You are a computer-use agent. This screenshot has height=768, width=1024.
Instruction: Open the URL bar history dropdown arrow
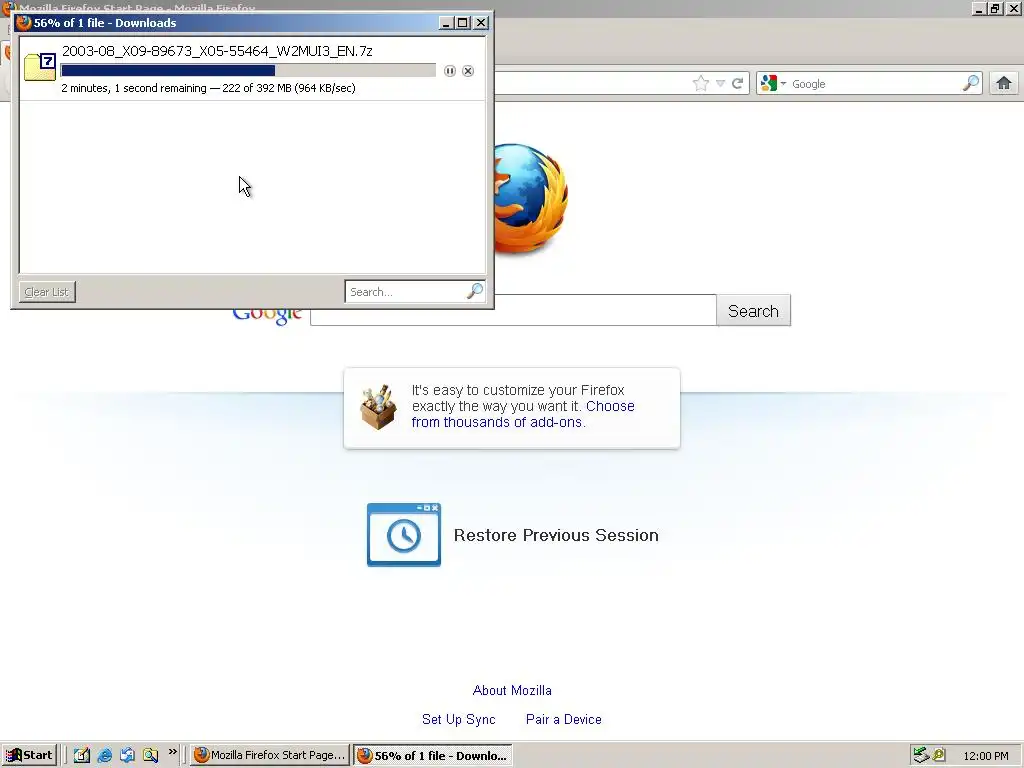720,84
